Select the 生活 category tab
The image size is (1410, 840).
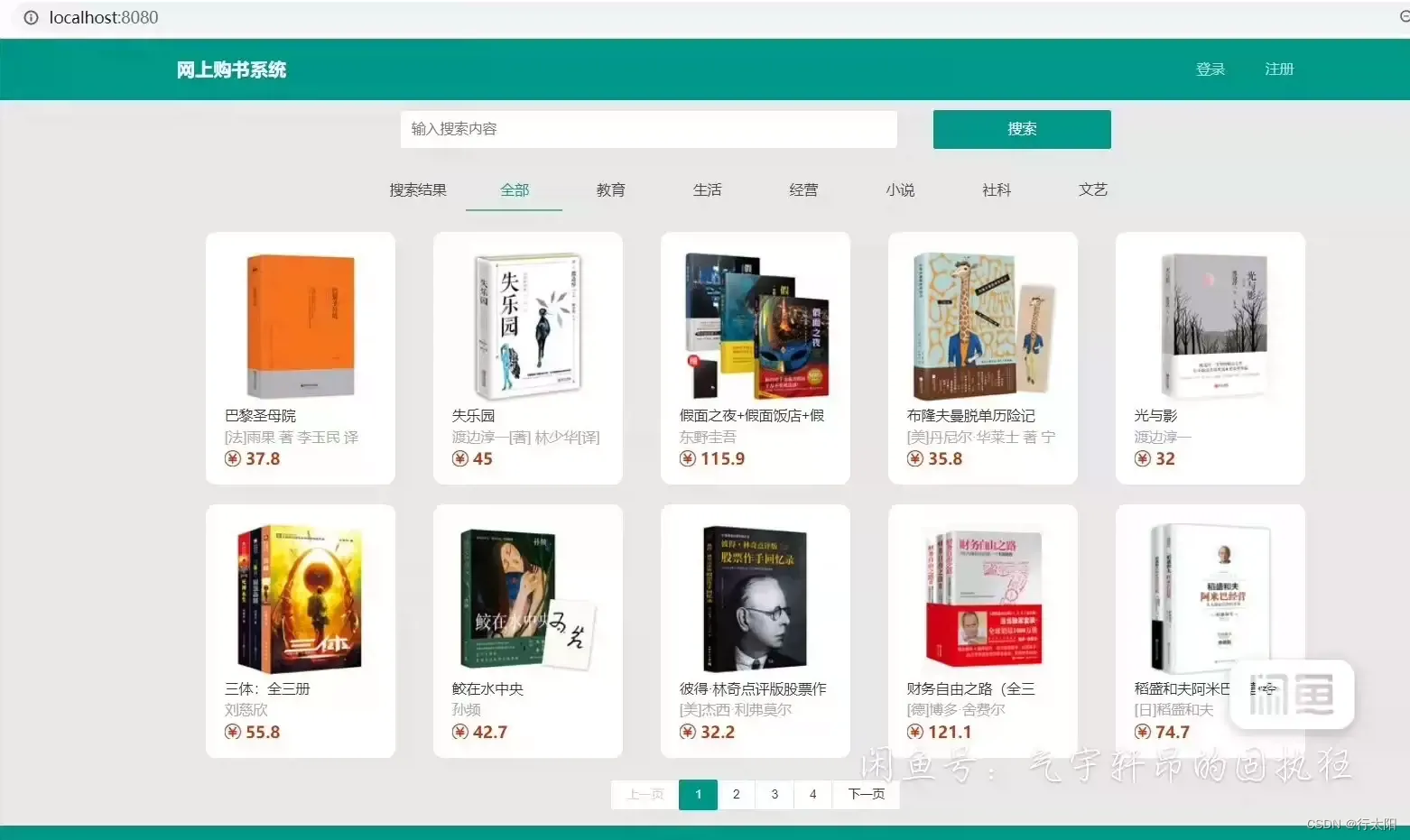pyautogui.click(x=708, y=189)
